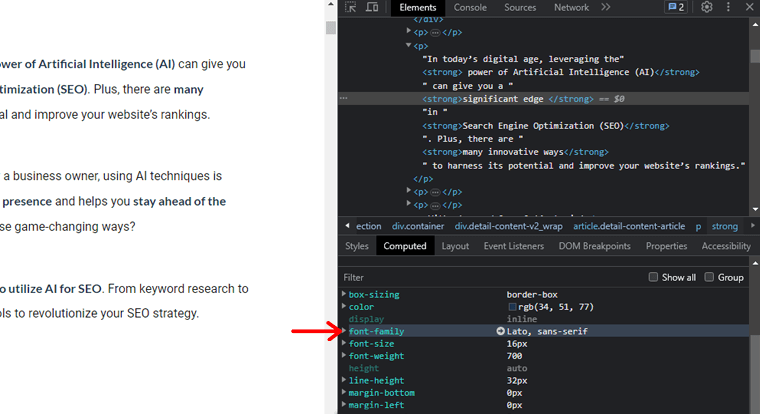Select the strong 'many innovative ways' node
The width and height of the screenshot is (760, 414).
pos(515,152)
